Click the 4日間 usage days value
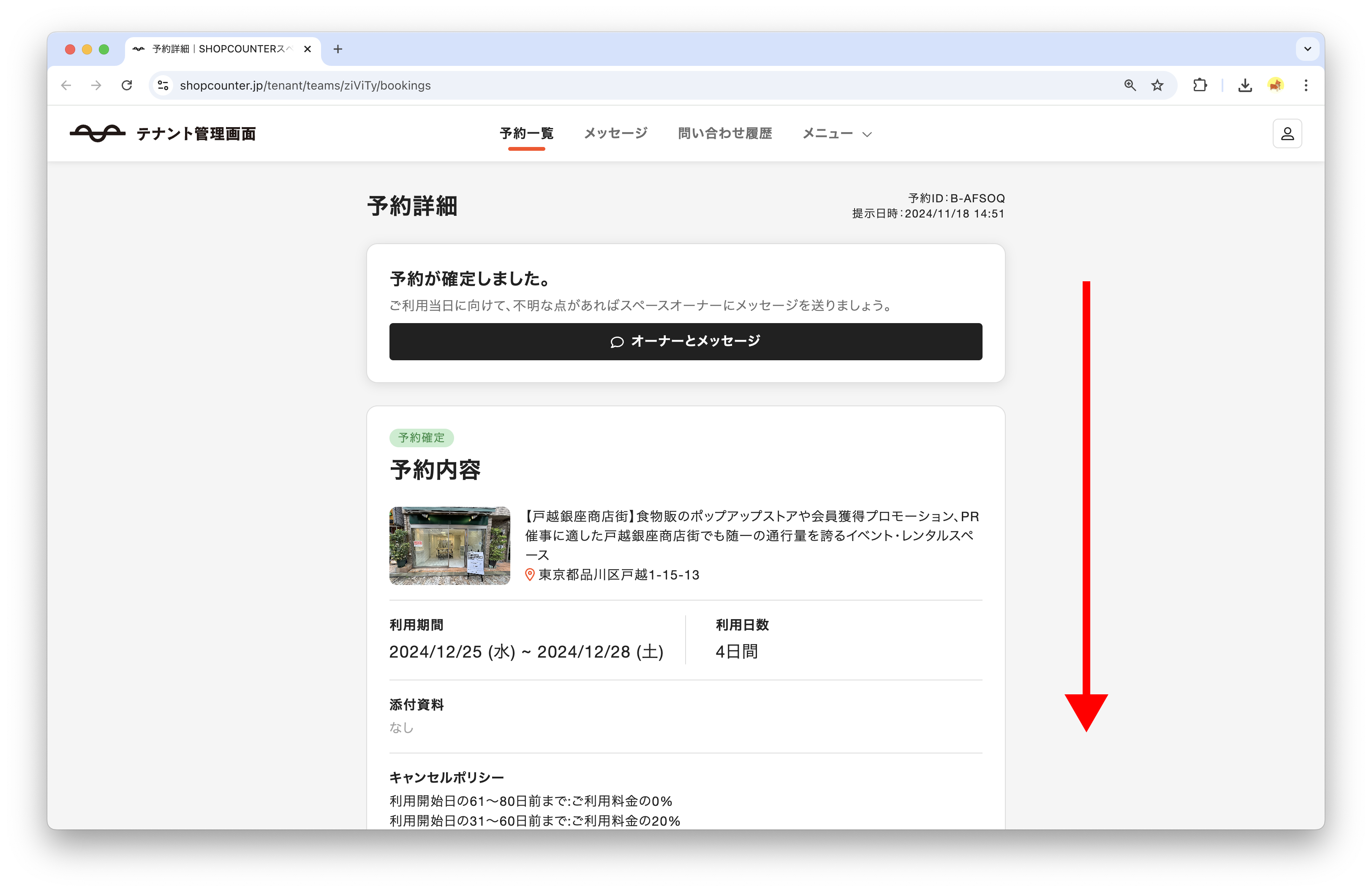Image resolution: width=1372 pixels, height=892 pixels. click(736, 652)
